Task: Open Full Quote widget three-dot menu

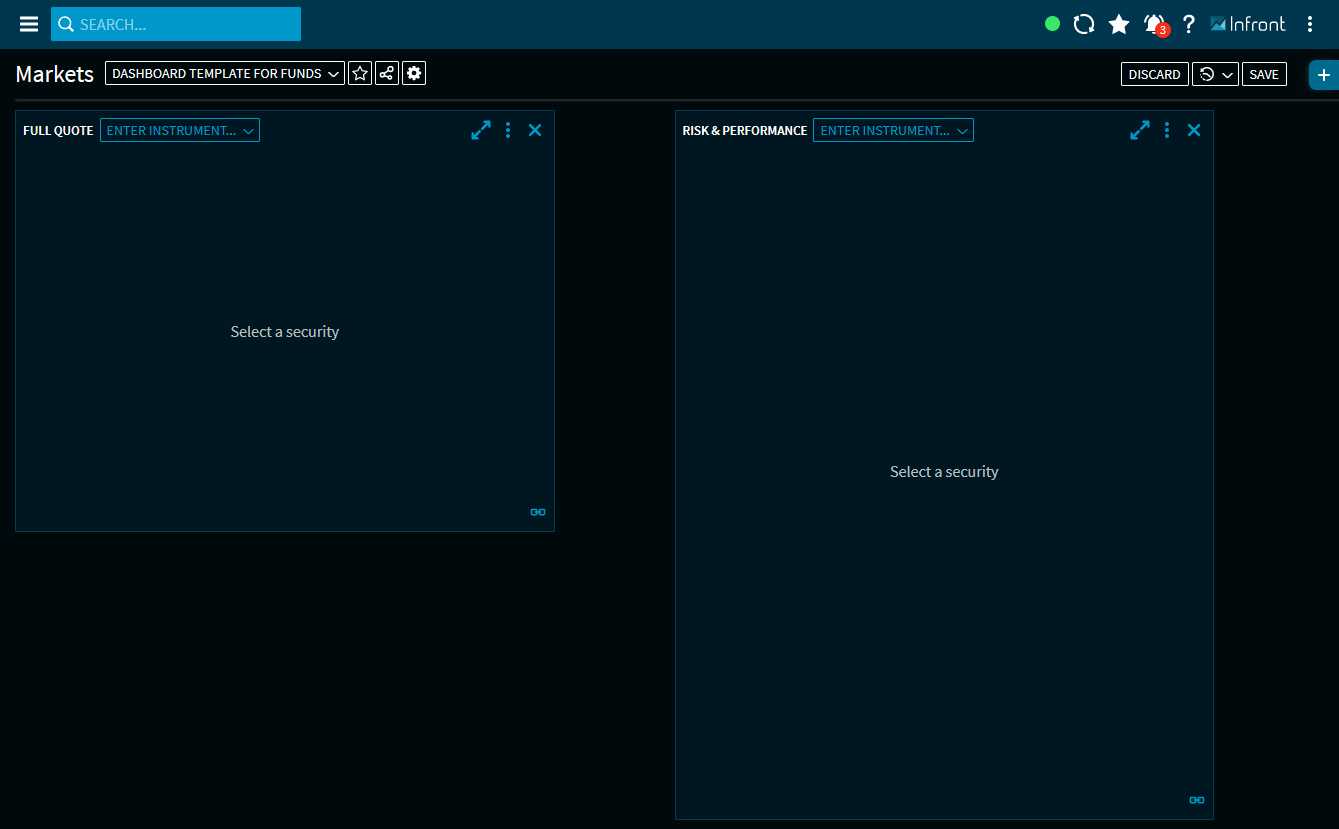Action: click(x=508, y=130)
